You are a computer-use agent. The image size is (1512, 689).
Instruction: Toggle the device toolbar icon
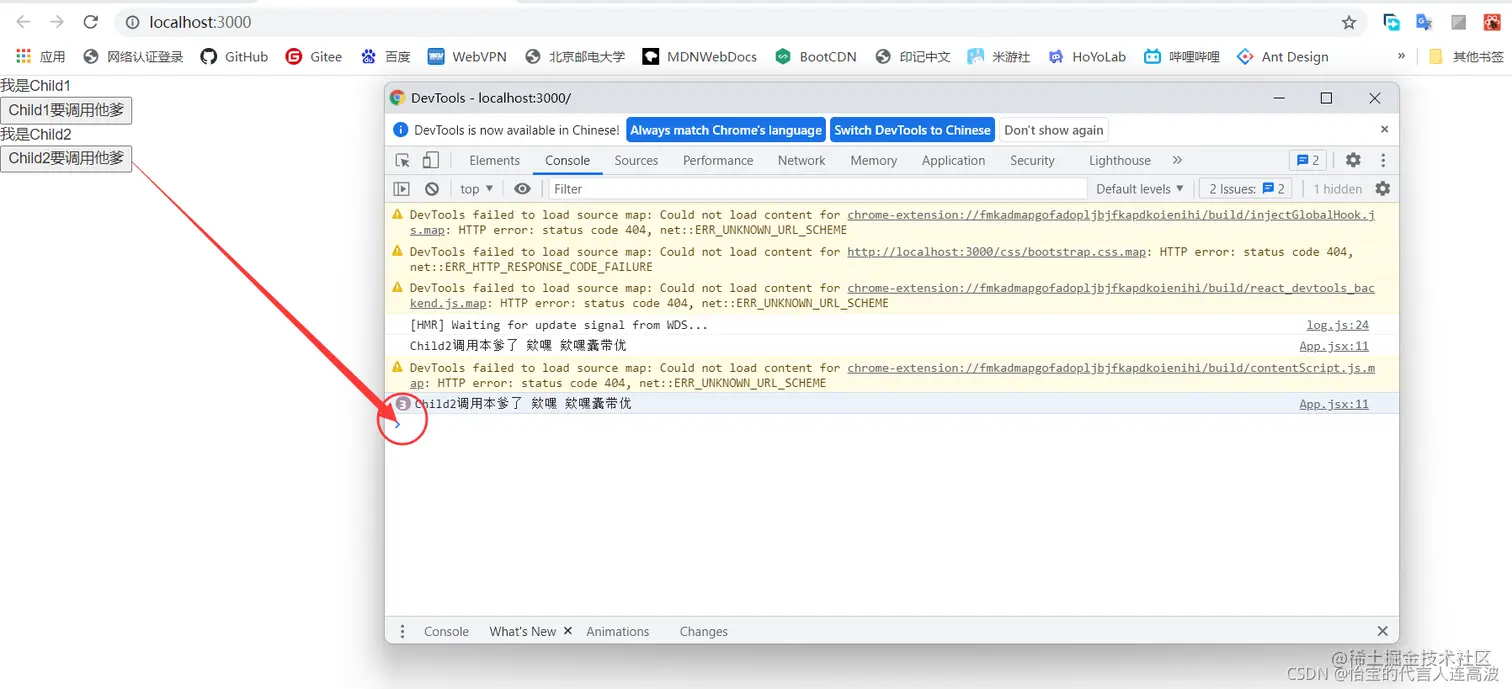(x=430, y=160)
